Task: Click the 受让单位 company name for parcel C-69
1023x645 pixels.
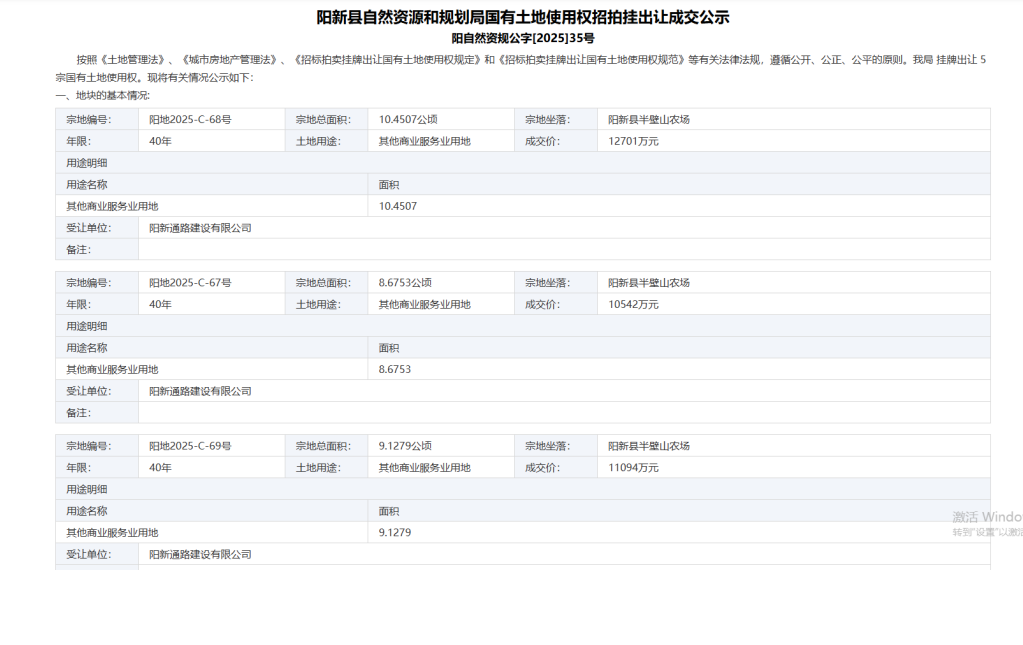Action: tap(200, 554)
